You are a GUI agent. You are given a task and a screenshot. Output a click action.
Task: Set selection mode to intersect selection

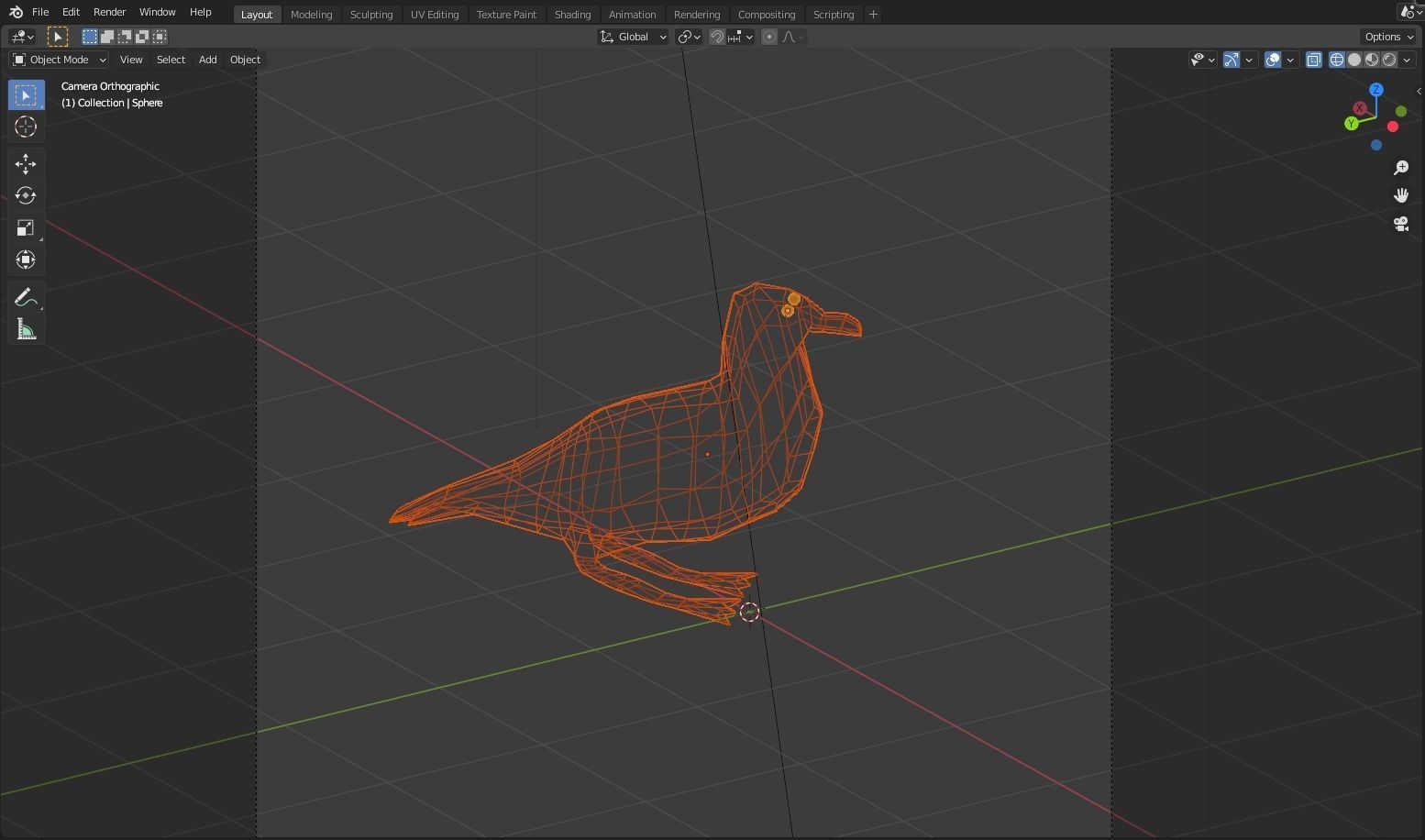[160, 37]
